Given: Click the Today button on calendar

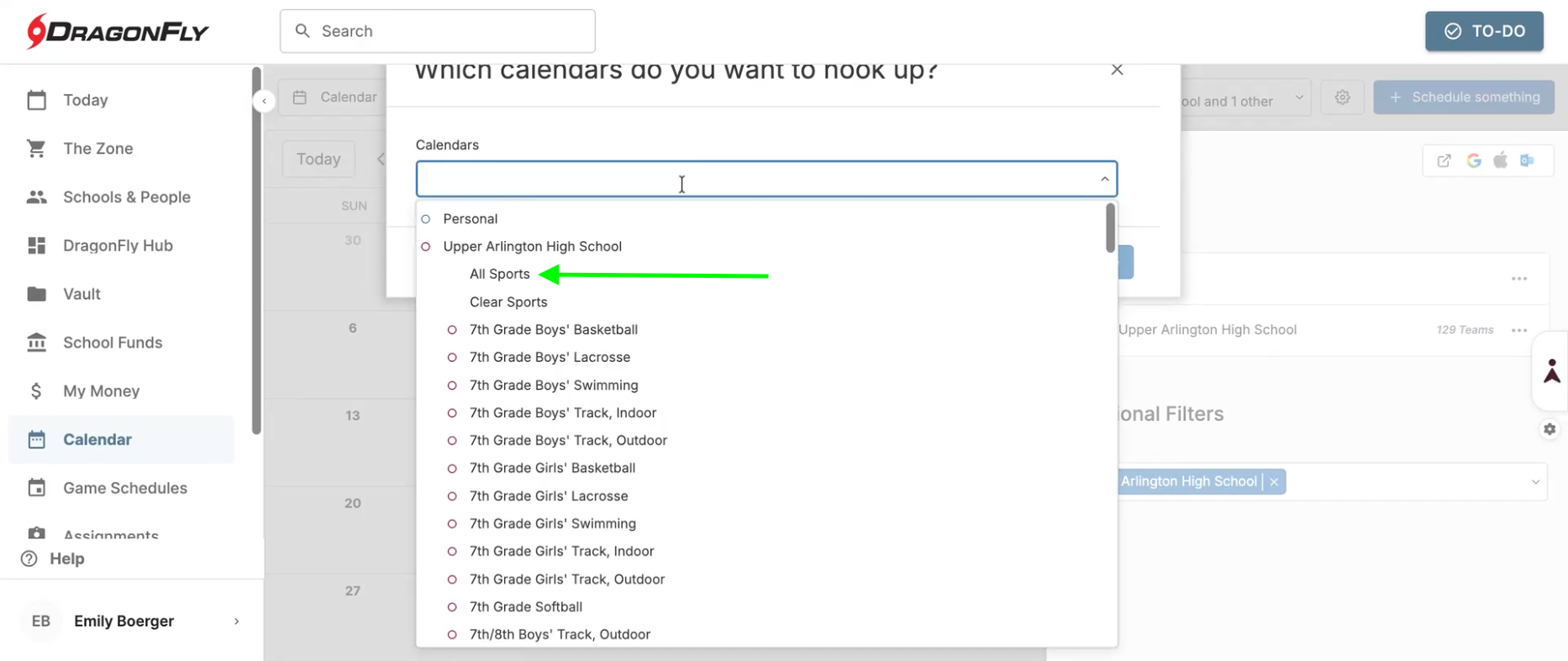Looking at the screenshot, I should [x=318, y=160].
